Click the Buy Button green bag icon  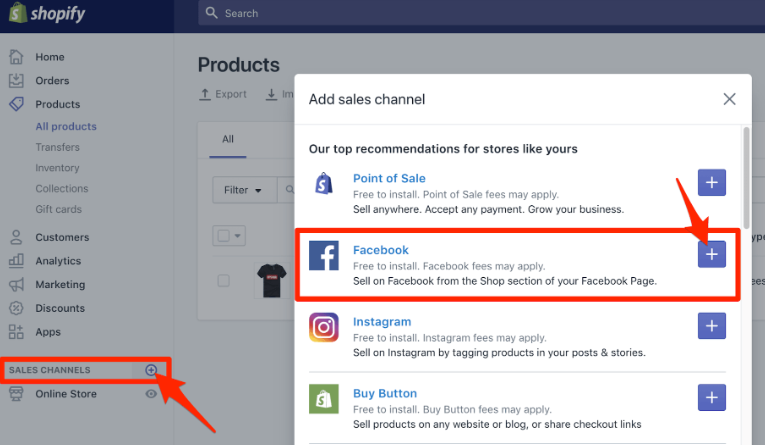pyautogui.click(x=323, y=399)
